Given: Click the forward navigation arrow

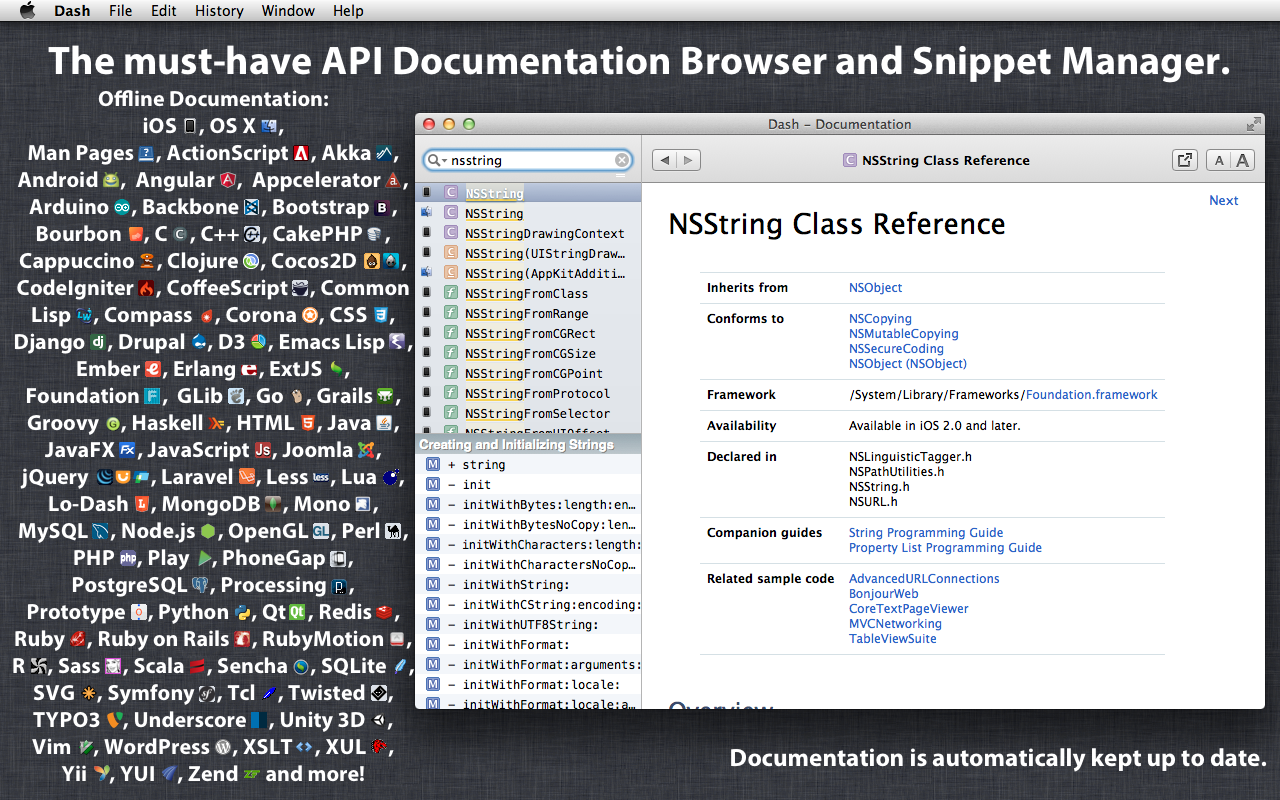Looking at the screenshot, I should [x=688, y=160].
